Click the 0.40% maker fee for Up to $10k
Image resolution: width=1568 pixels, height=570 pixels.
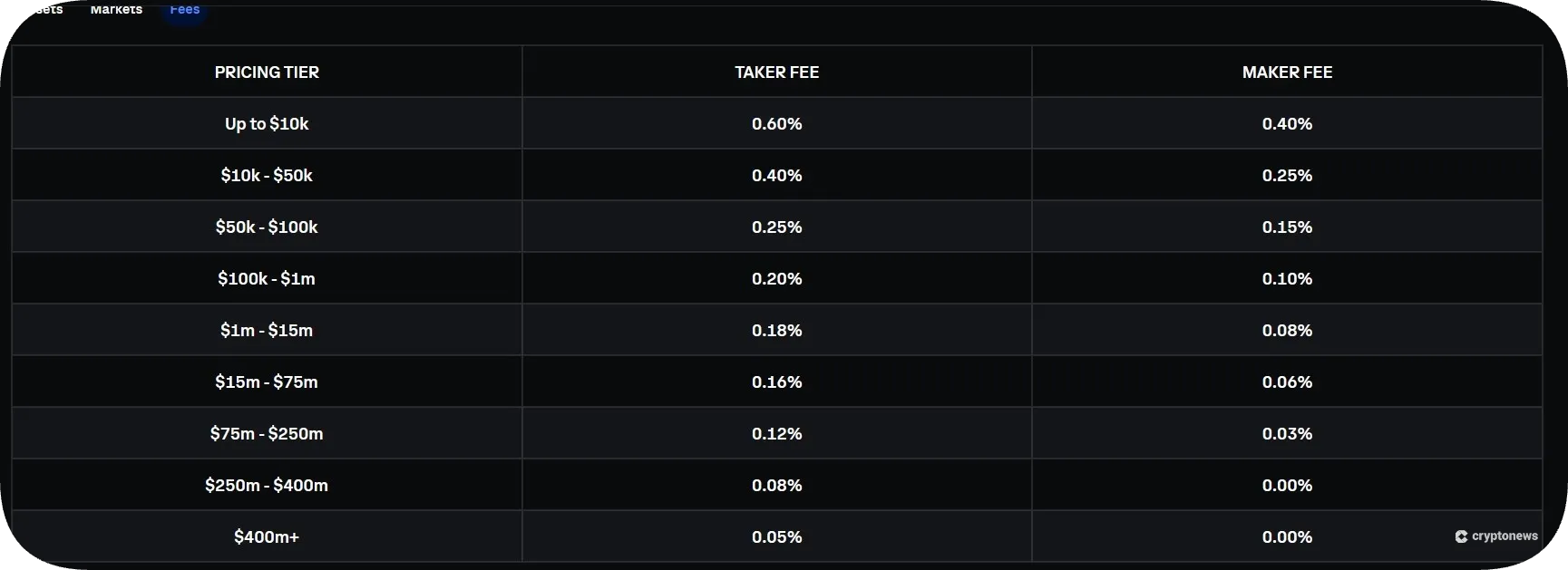(1287, 123)
